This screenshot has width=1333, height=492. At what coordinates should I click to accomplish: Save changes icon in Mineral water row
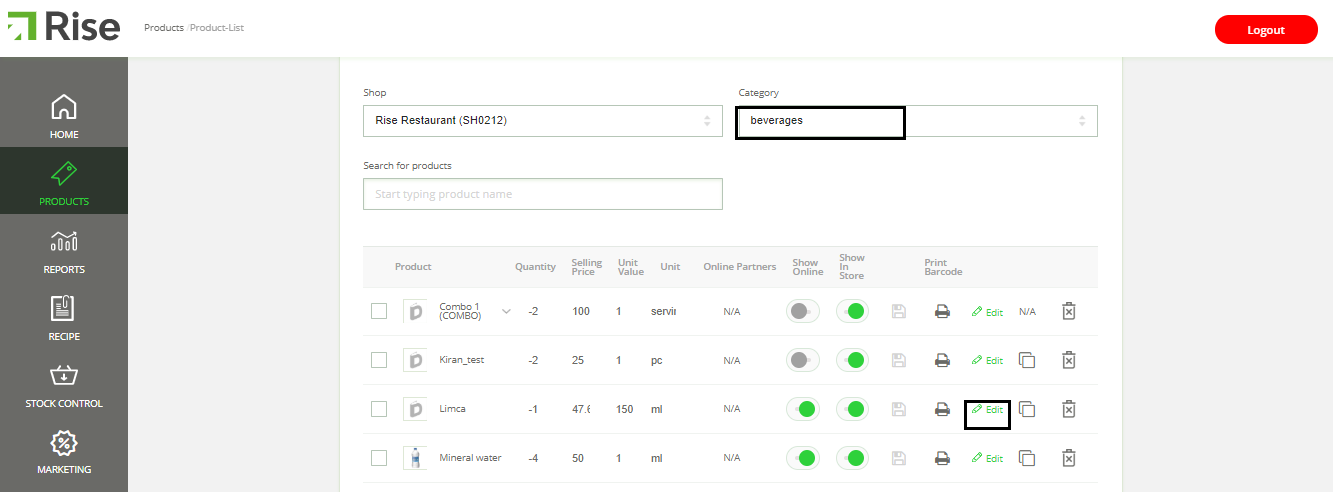click(x=898, y=458)
